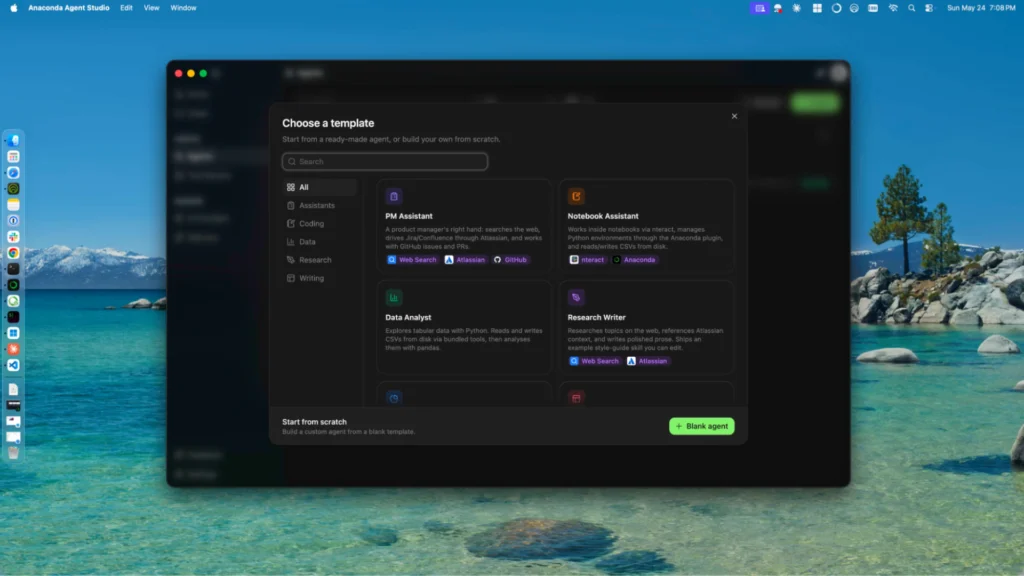Select the Research category
The width and height of the screenshot is (1024, 576).
320,260
